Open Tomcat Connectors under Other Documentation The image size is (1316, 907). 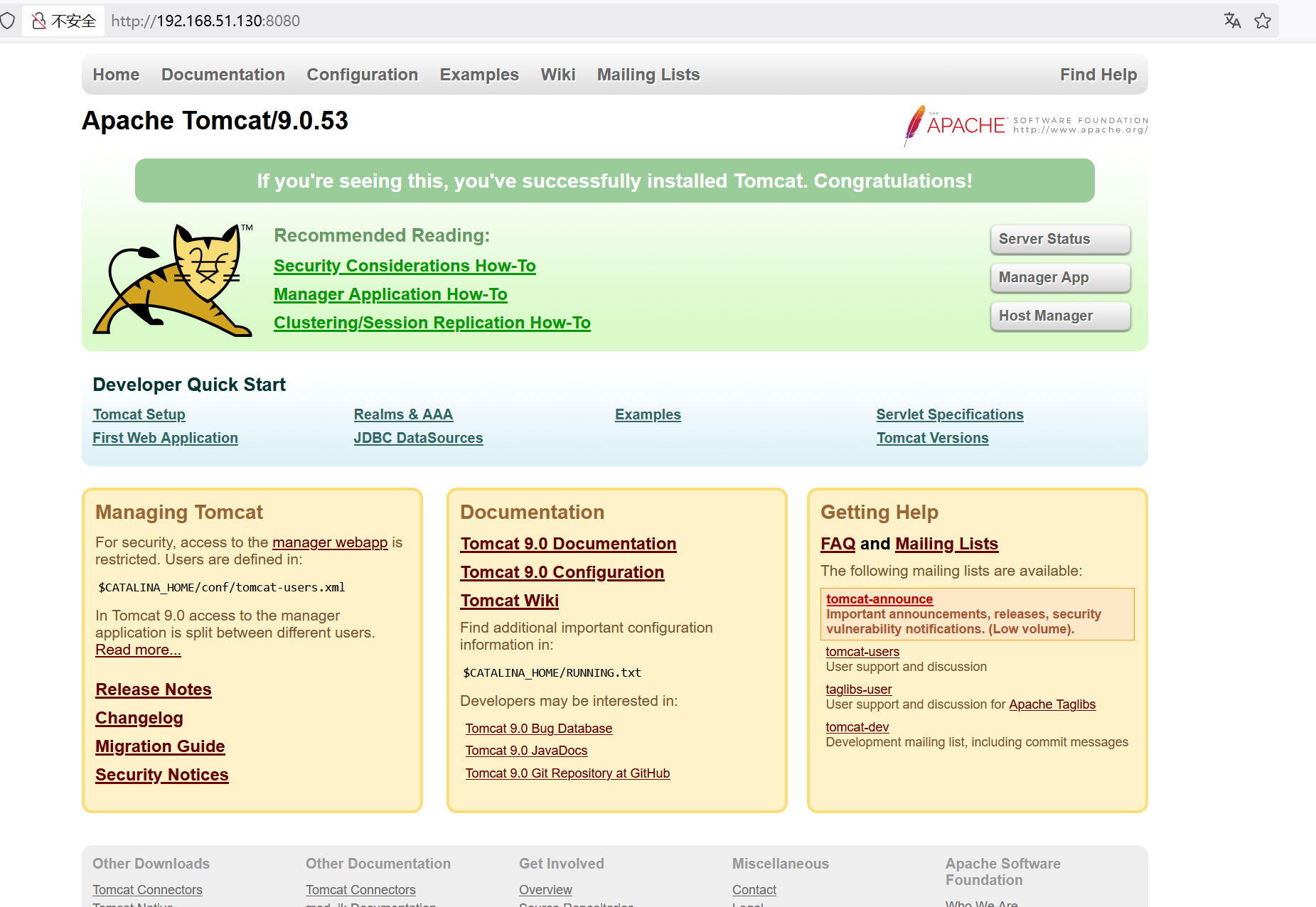360,890
